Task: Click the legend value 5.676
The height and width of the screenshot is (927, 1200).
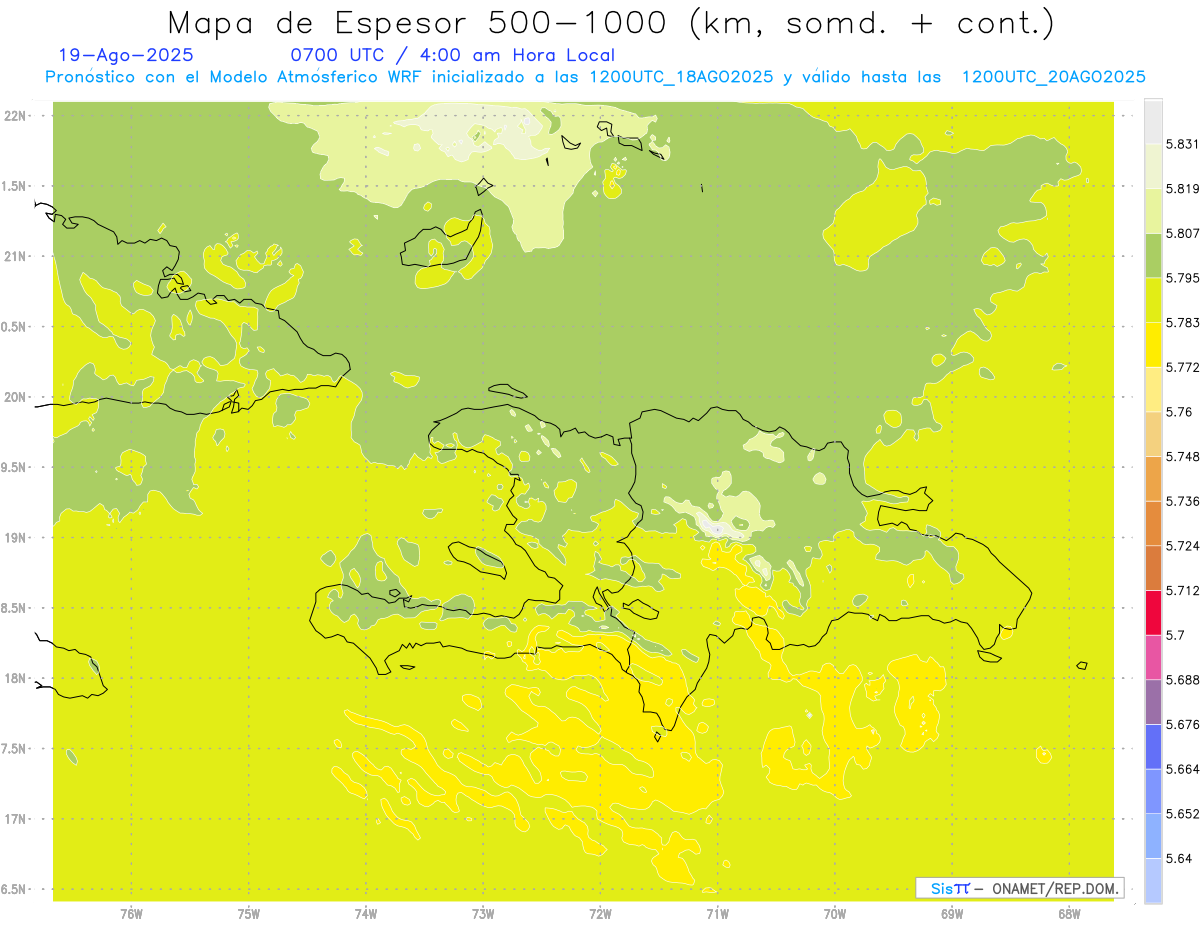Action: pyautogui.click(x=1183, y=724)
